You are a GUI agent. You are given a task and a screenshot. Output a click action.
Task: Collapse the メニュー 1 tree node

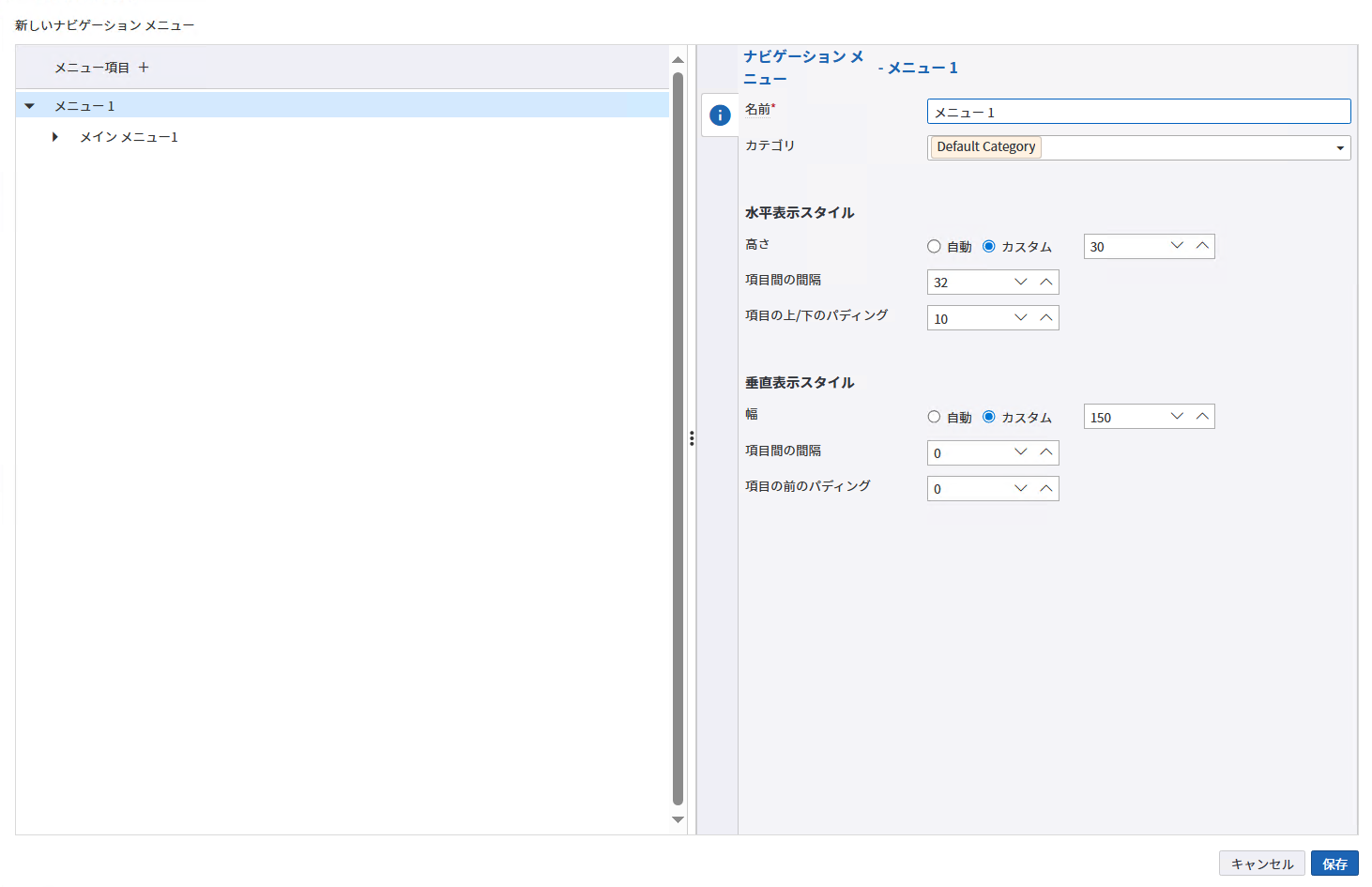30,106
